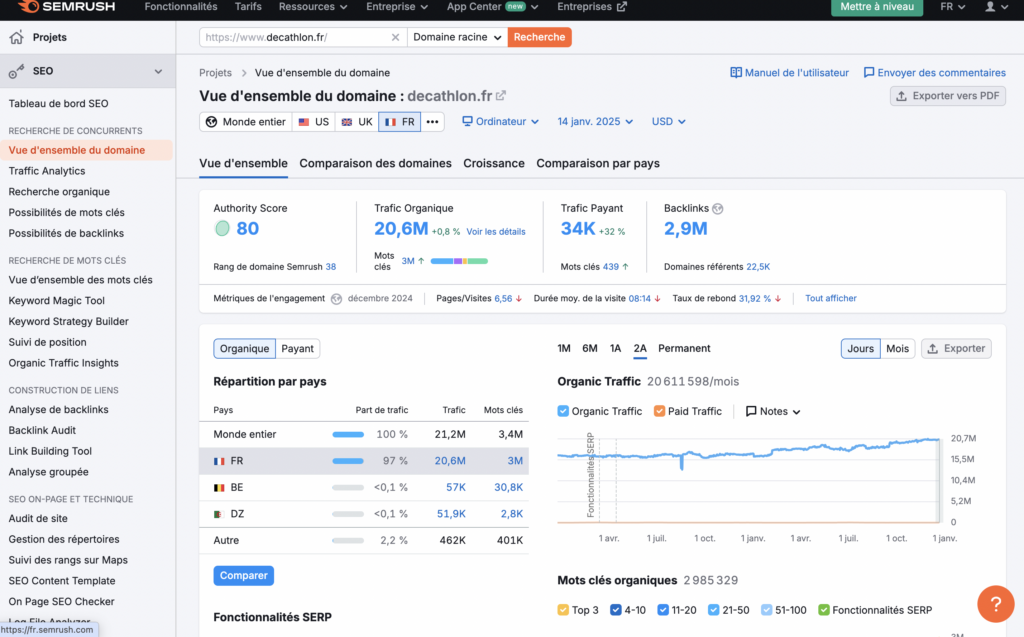Open the Domaine racine dropdown
This screenshot has height=637, width=1024.
point(457,37)
